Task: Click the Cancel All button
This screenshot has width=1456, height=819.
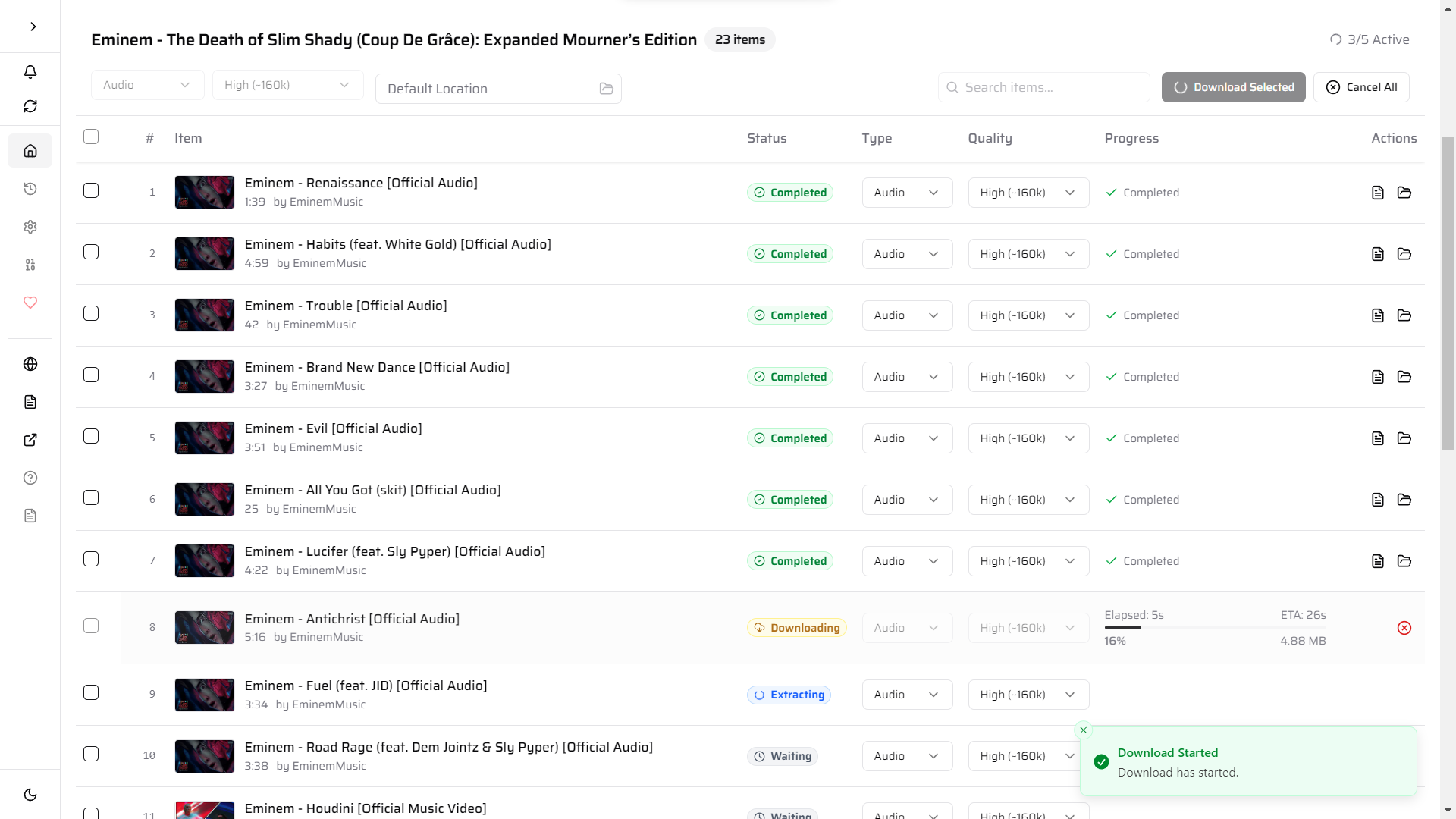Action: (1361, 87)
